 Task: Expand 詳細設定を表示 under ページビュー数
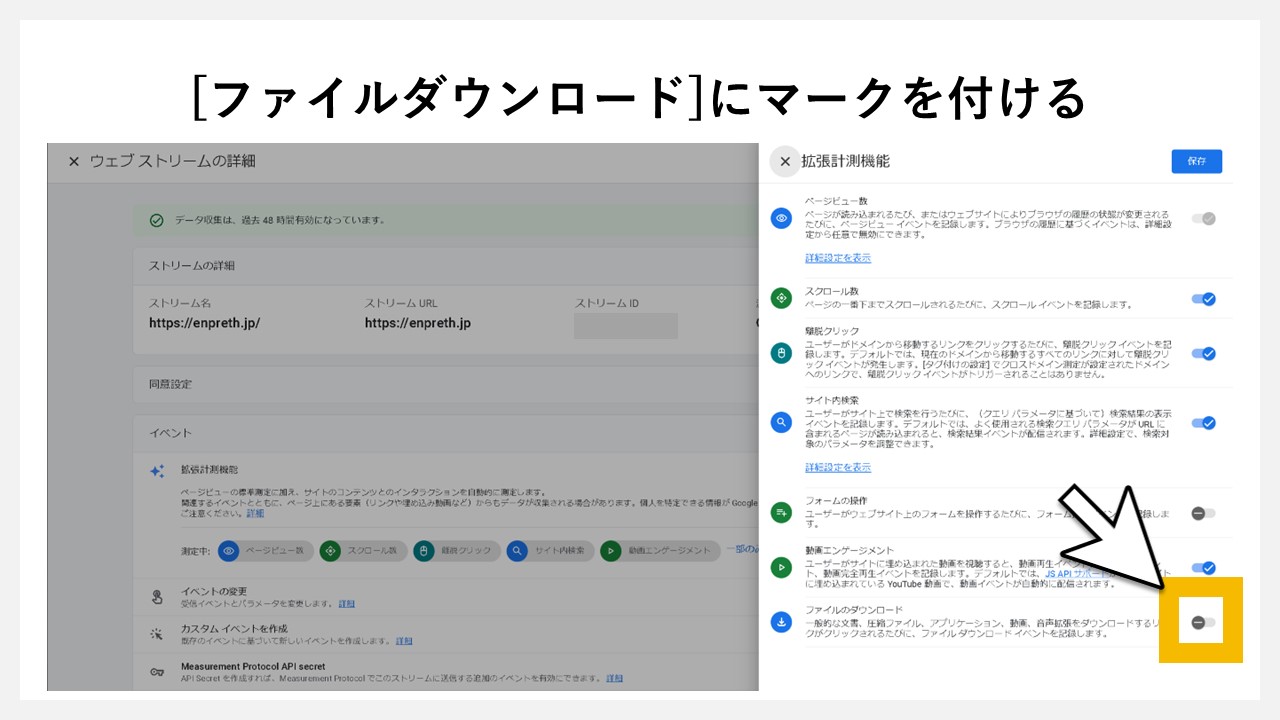[839, 257]
